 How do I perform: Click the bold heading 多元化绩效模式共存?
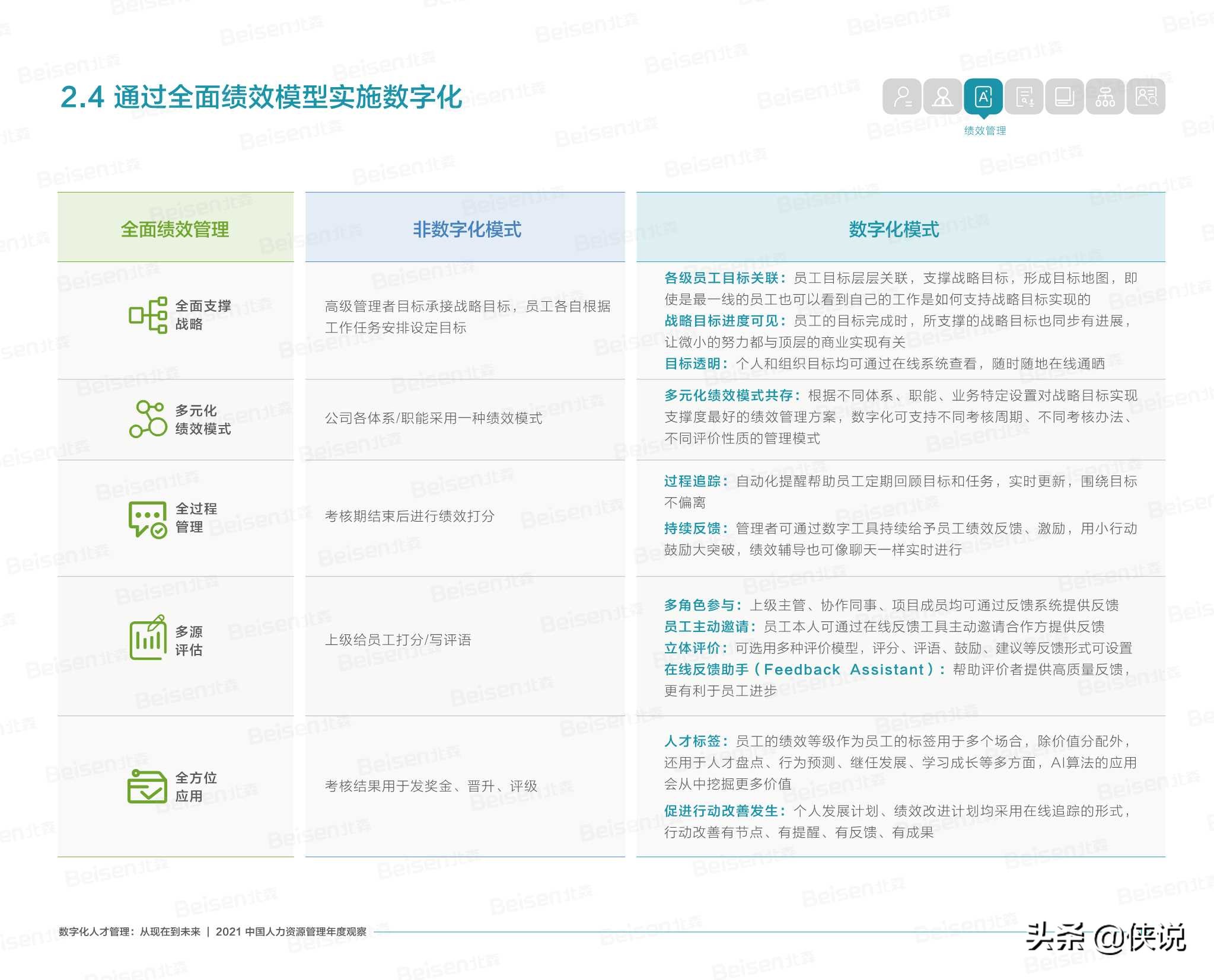click(728, 395)
